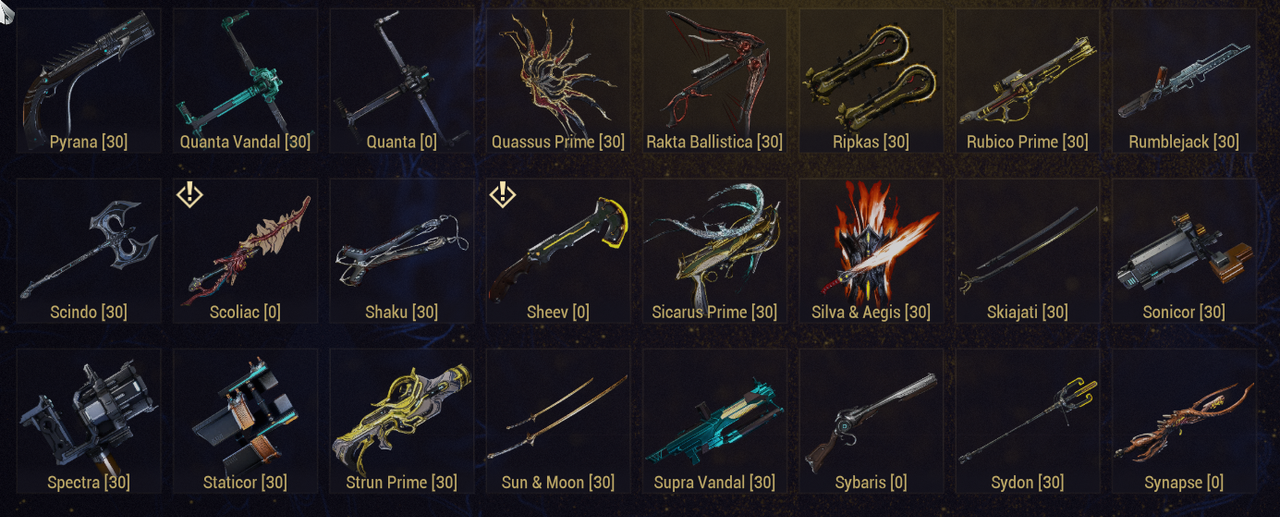
Task: Select the Silva & Aegis item
Action: [x=871, y=251]
